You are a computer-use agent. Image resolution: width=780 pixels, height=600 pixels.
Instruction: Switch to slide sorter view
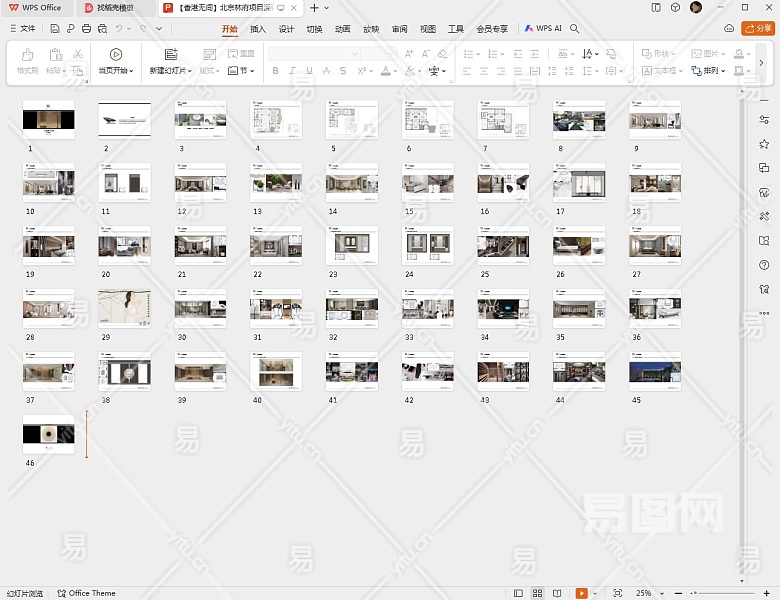tap(537, 593)
